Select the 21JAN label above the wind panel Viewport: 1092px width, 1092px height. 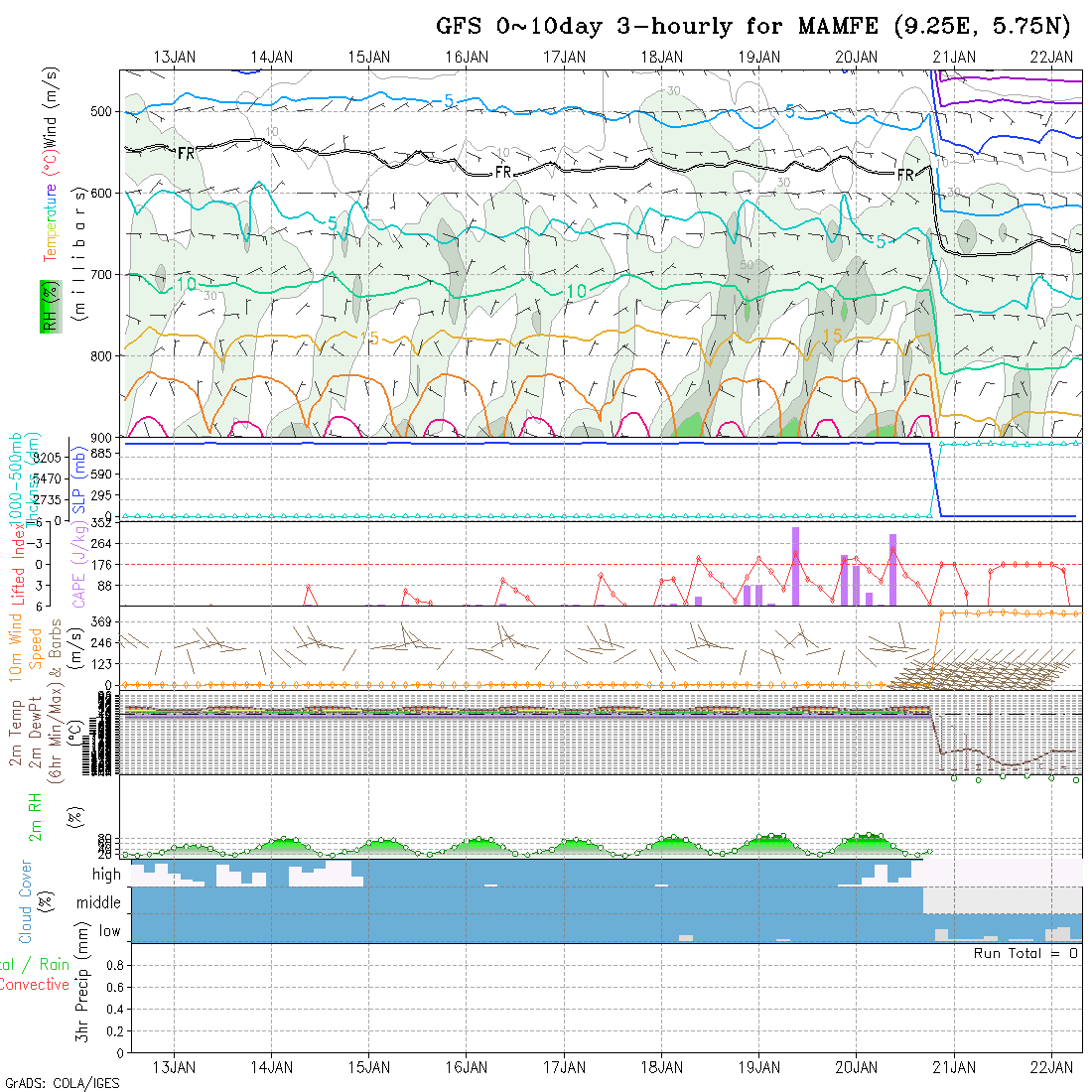pyautogui.click(x=954, y=58)
